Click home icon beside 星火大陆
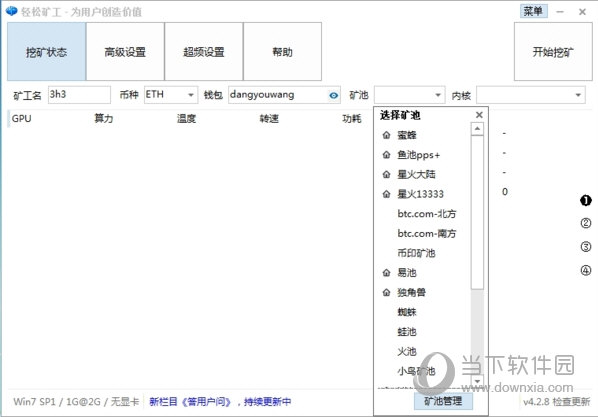Viewport: 598px width, 417px height. click(x=386, y=174)
